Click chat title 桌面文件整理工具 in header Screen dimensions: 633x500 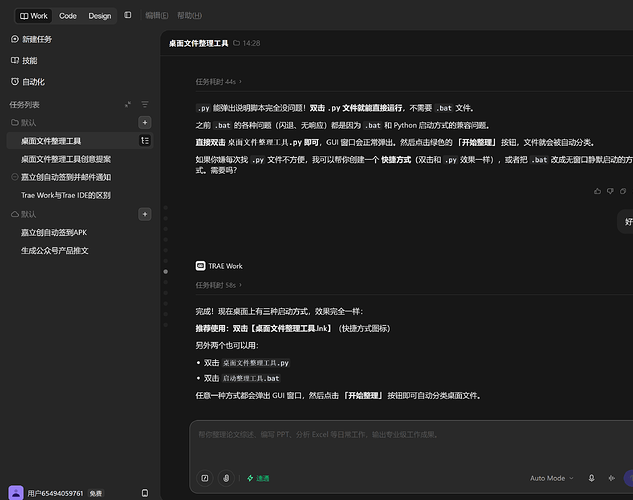pyautogui.click(x=199, y=43)
